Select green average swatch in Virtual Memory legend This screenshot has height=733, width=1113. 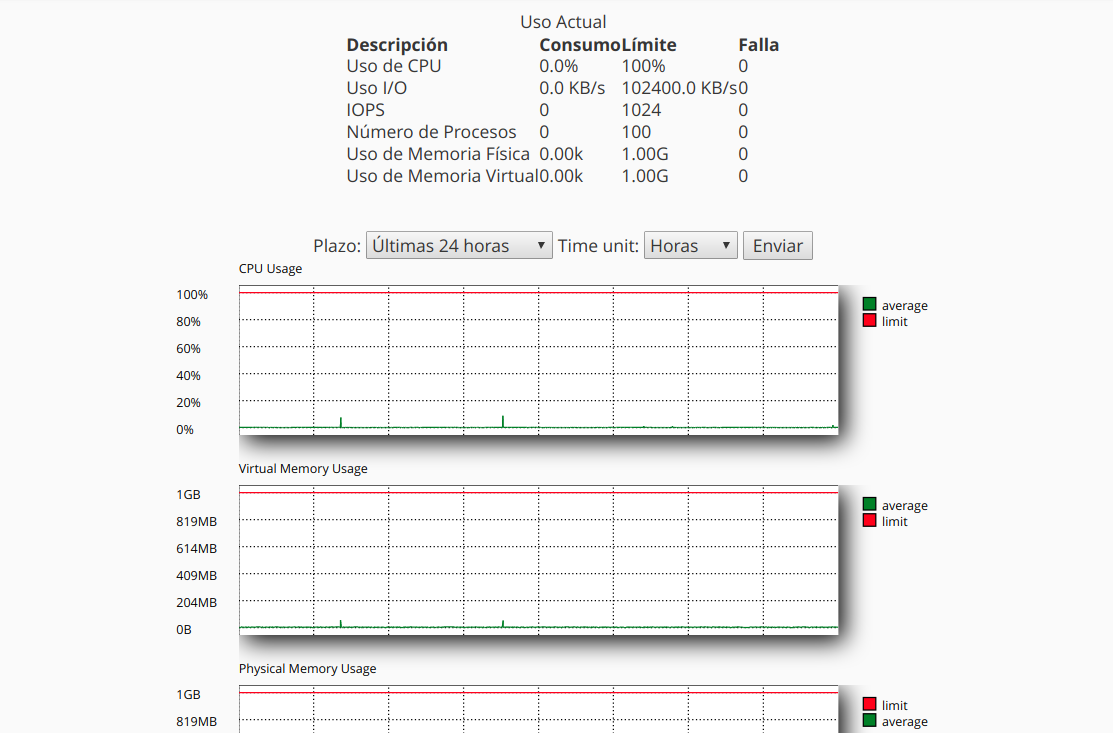click(869, 505)
